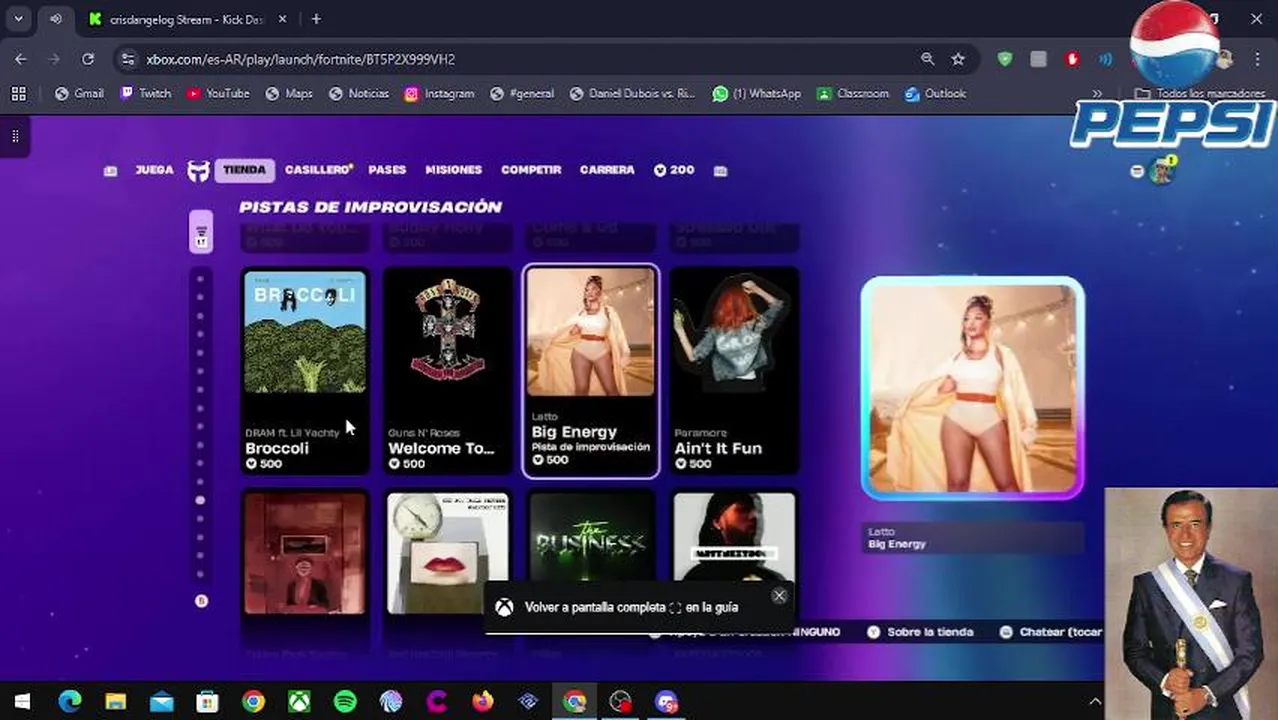
Task: Open the #general bookmark
Action: pos(522,93)
